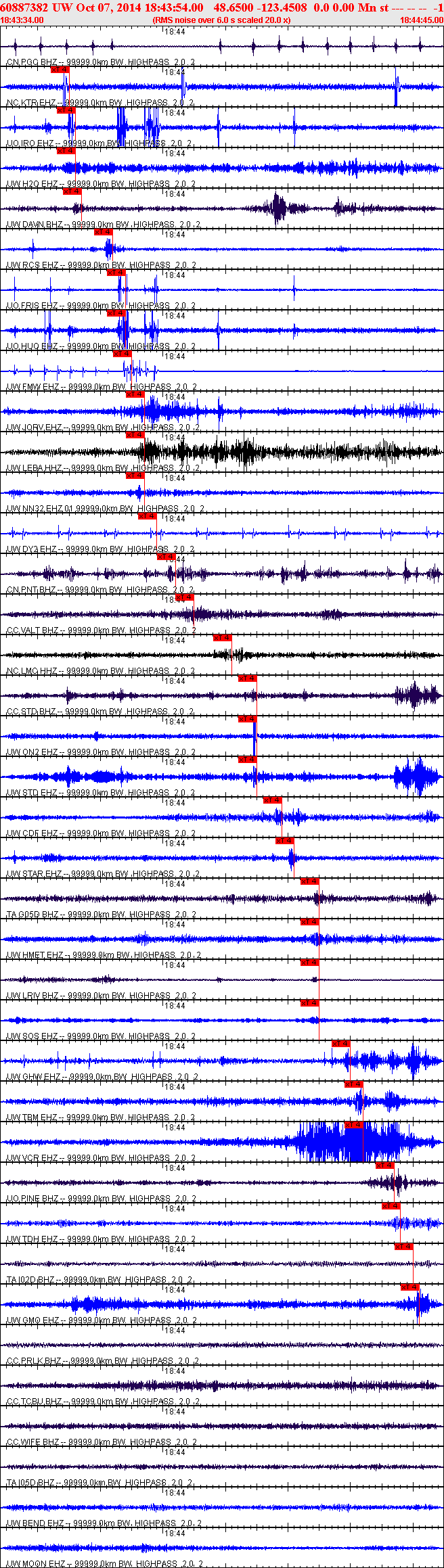This screenshot has width=444, height=1568.
Task: Select the pick marker on UW STAR EHZ trace
Action: [285, 841]
